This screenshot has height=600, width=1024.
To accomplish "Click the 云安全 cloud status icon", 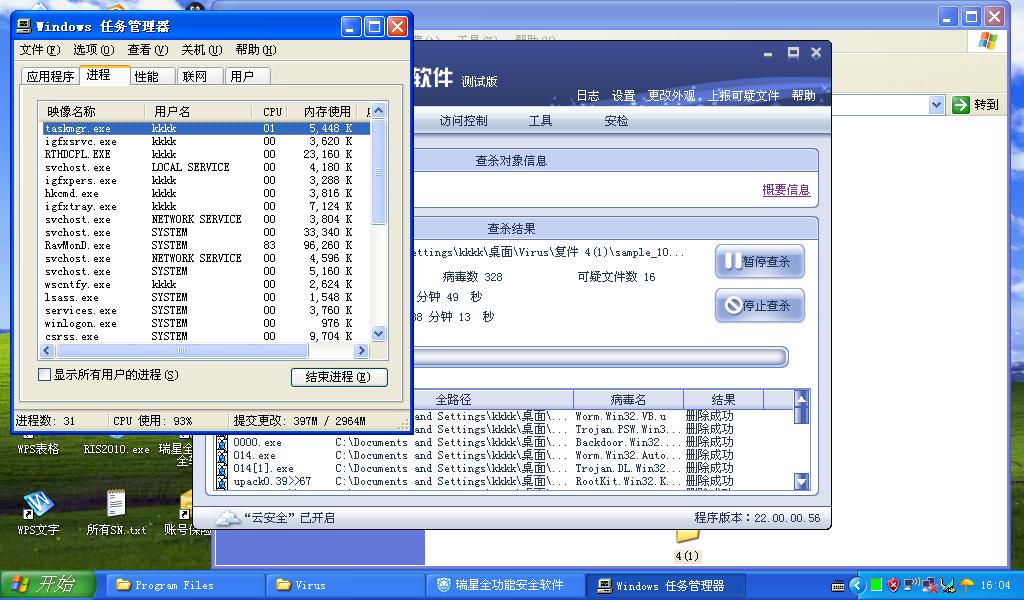I will (x=228, y=518).
